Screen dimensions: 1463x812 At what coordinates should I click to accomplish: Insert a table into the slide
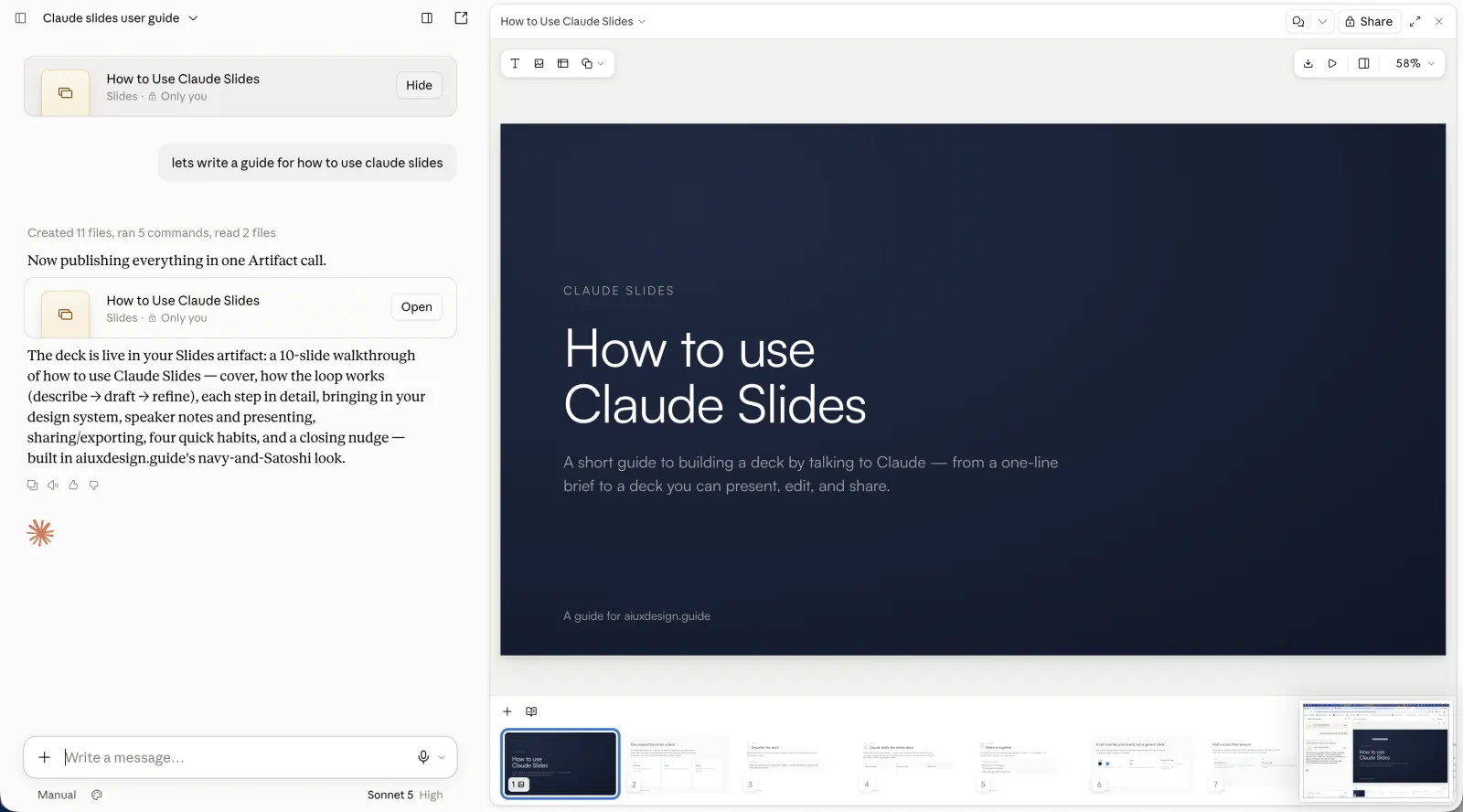pyautogui.click(x=562, y=63)
